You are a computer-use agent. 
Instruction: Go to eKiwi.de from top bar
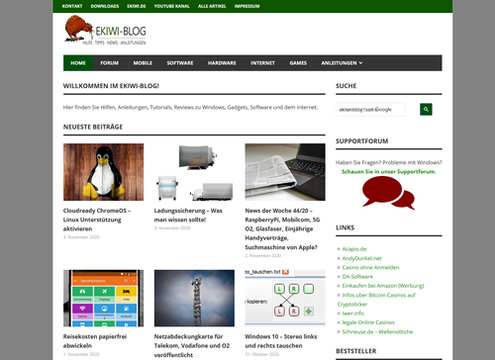(136, 6)
